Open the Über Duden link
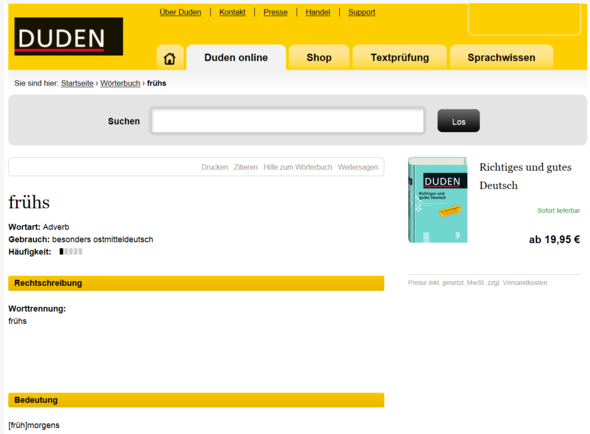 pyautogui.click(x=180, y=12)
